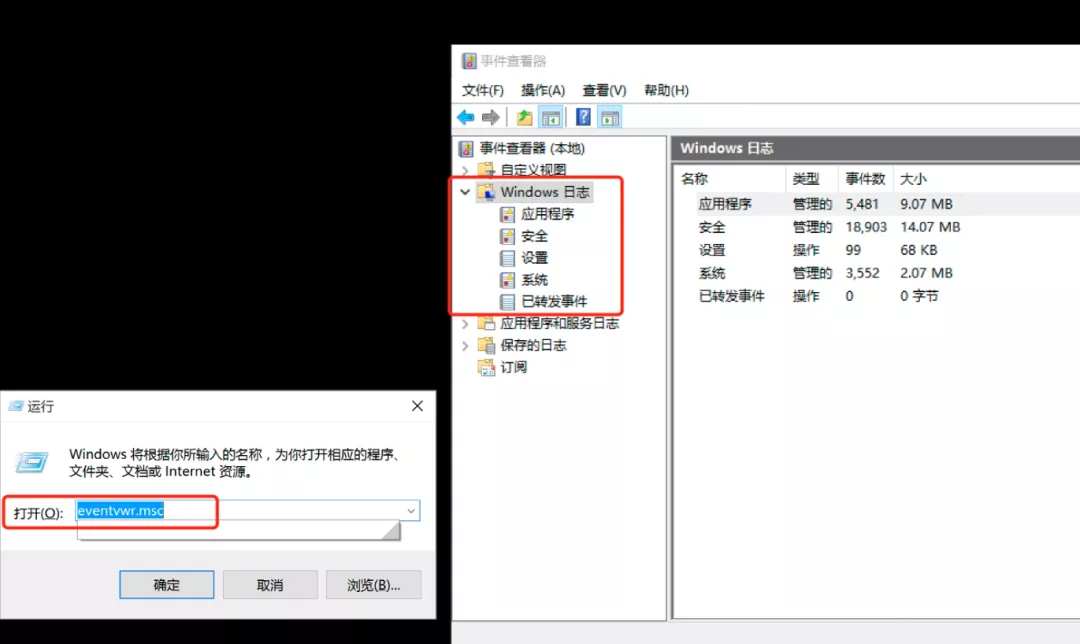Click the 68 KB size cell
The height and width of the screenshot is (644, 1080).
click(x=919, y=250)
